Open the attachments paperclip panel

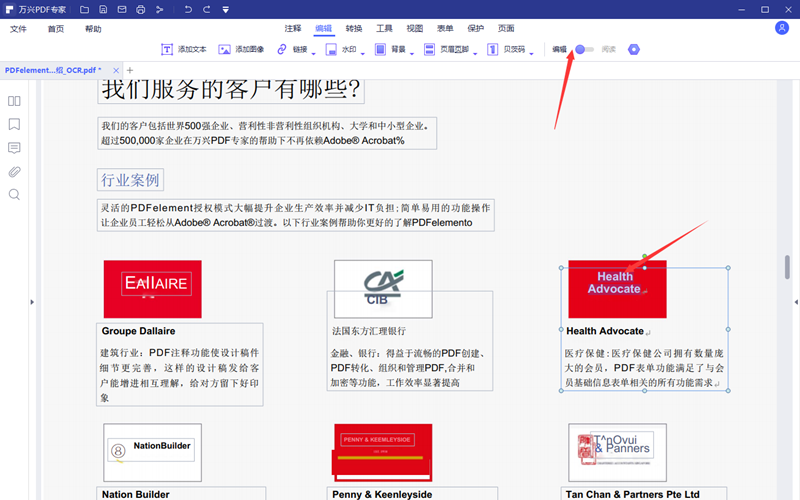coord(14,171)
